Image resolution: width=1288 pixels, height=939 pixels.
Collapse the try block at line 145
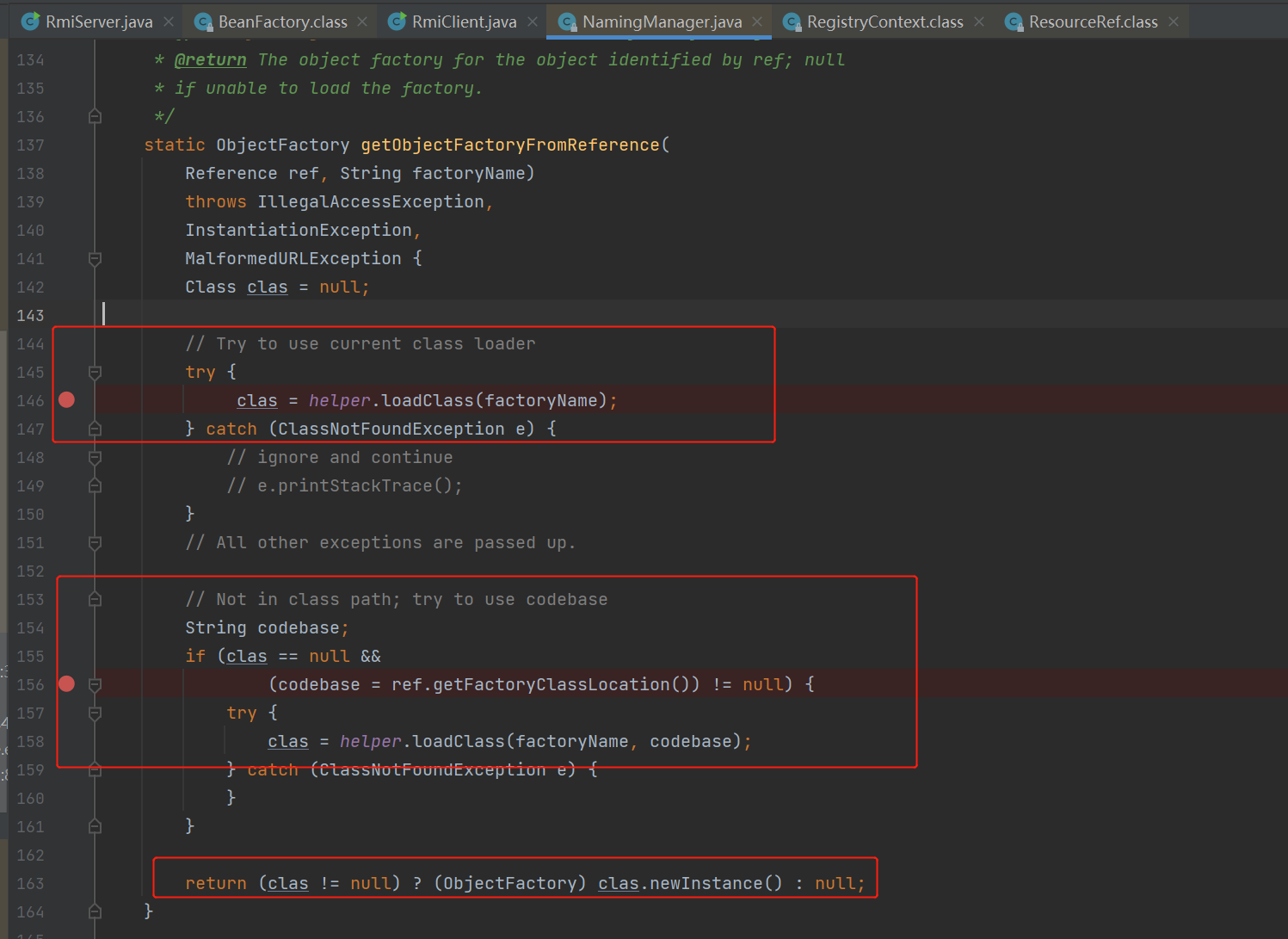pyautogui.click(x=96, y=372)
